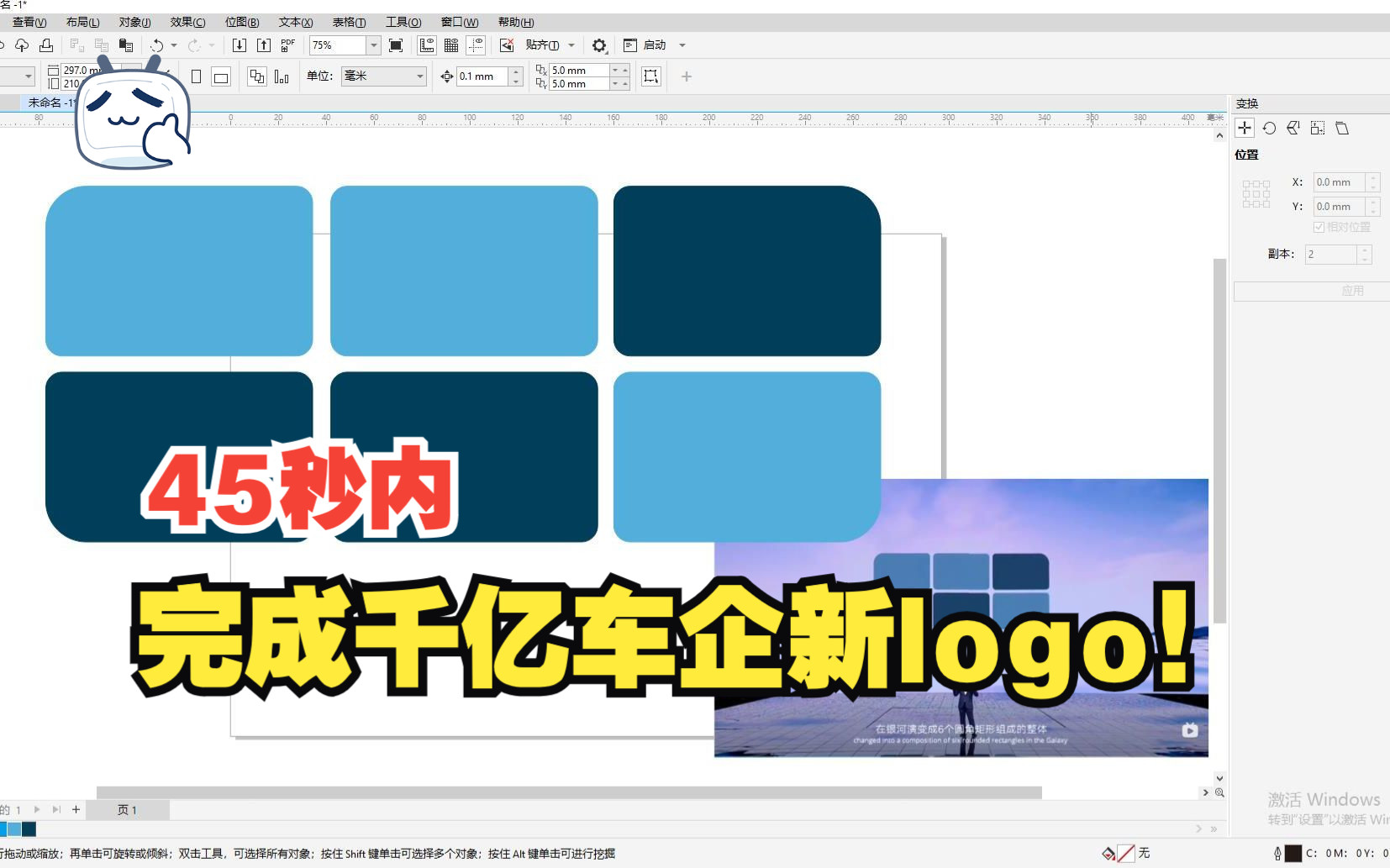Image resolution: width=1390 pixels, height=868 pixels.
Task: Click the treat-as-filled bounding box icon
Action: [651, 76]
